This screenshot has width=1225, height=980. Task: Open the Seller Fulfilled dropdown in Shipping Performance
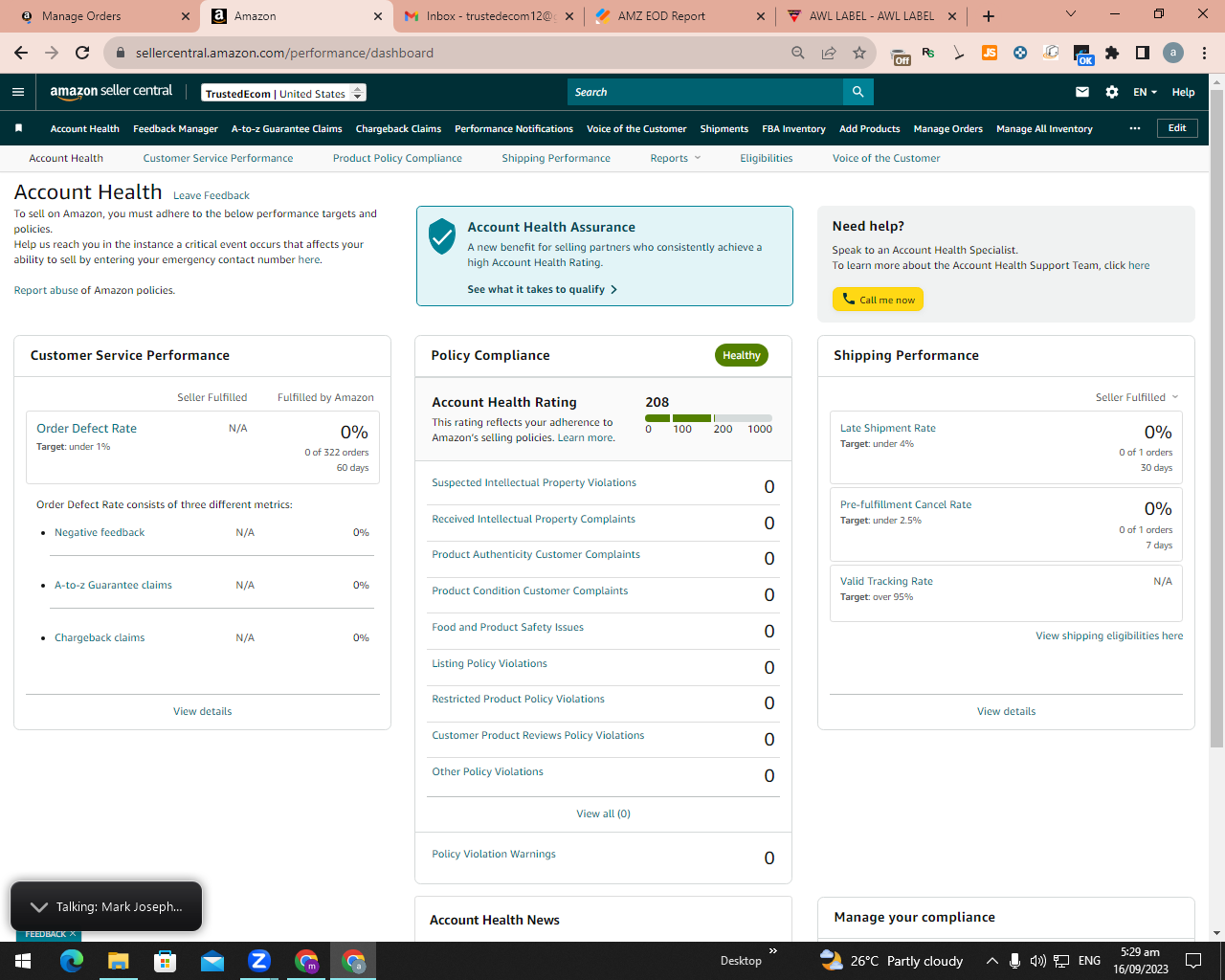tap(1137, 397)
